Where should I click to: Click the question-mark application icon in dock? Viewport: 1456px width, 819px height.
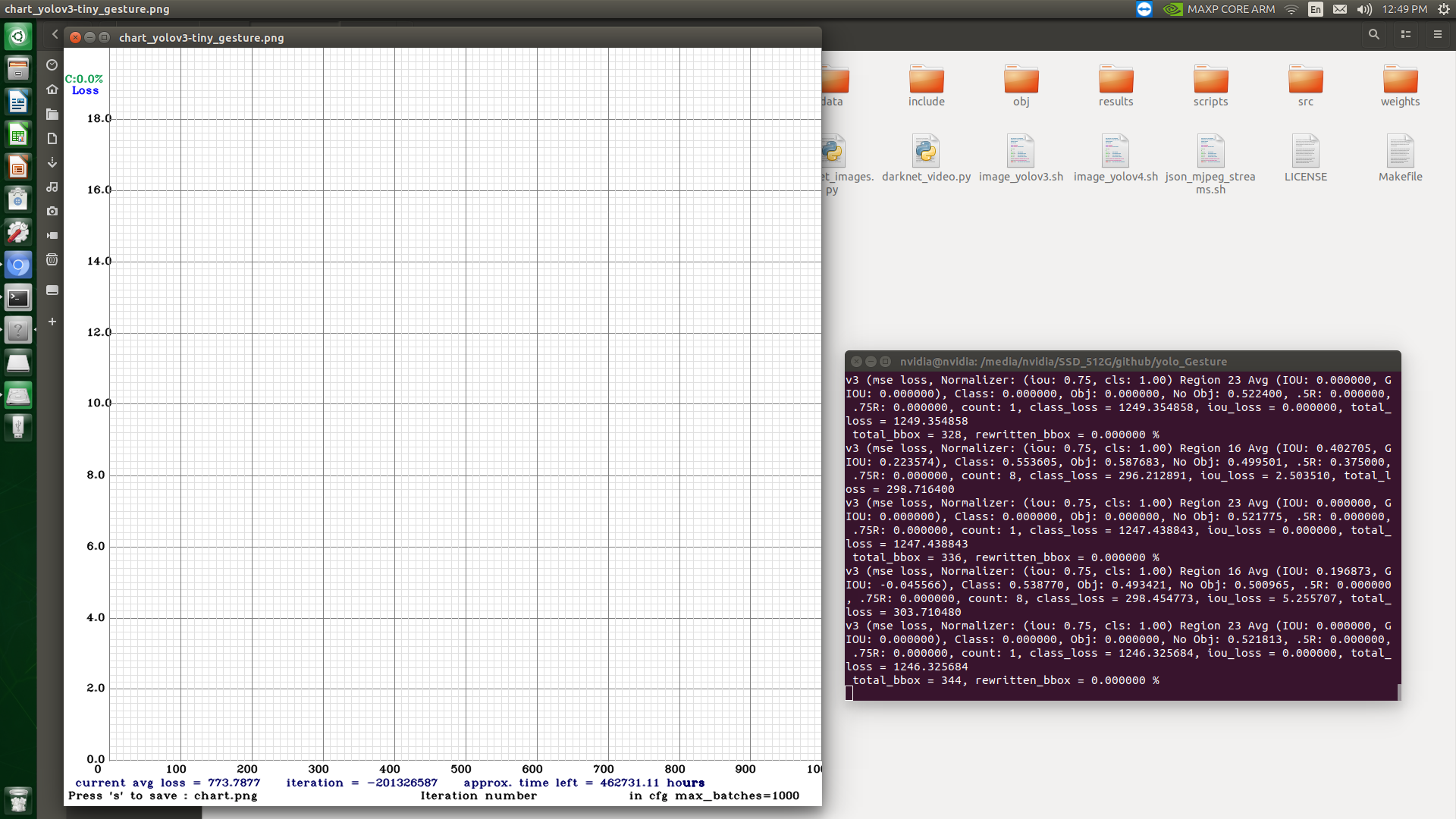[x=18, y=330]
